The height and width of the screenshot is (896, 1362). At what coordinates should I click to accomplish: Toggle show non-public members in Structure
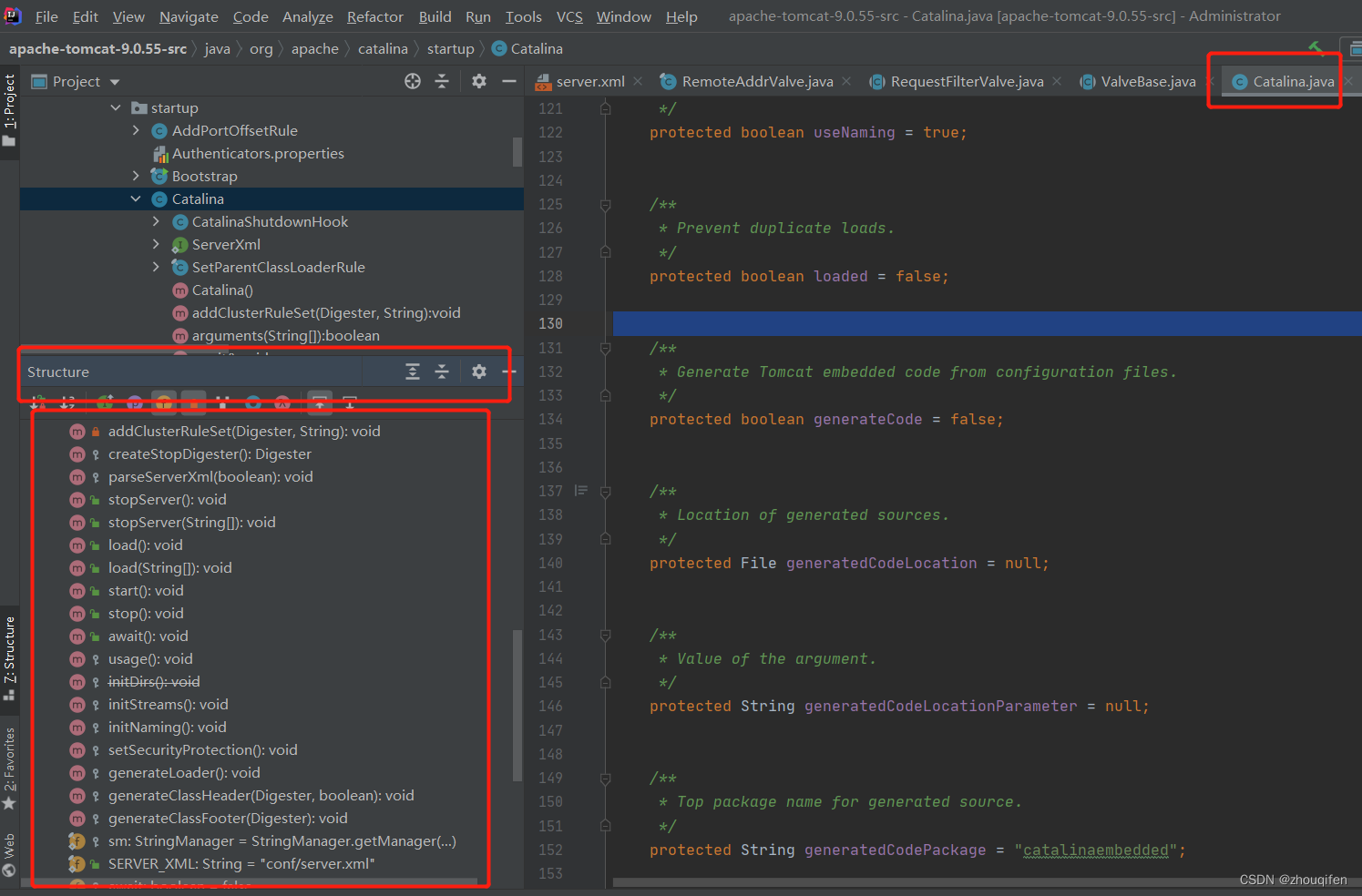click(x=193, y=402)
